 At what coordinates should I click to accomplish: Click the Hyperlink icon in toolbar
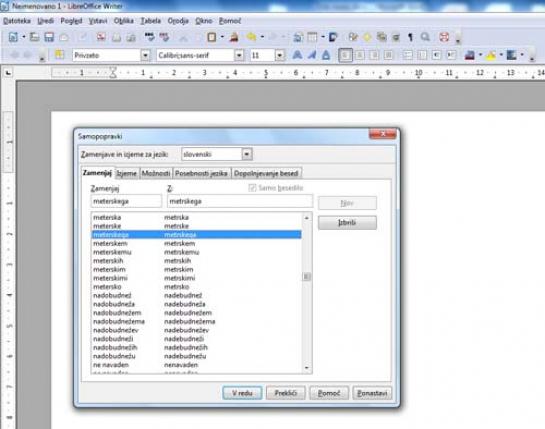point(298,37)
